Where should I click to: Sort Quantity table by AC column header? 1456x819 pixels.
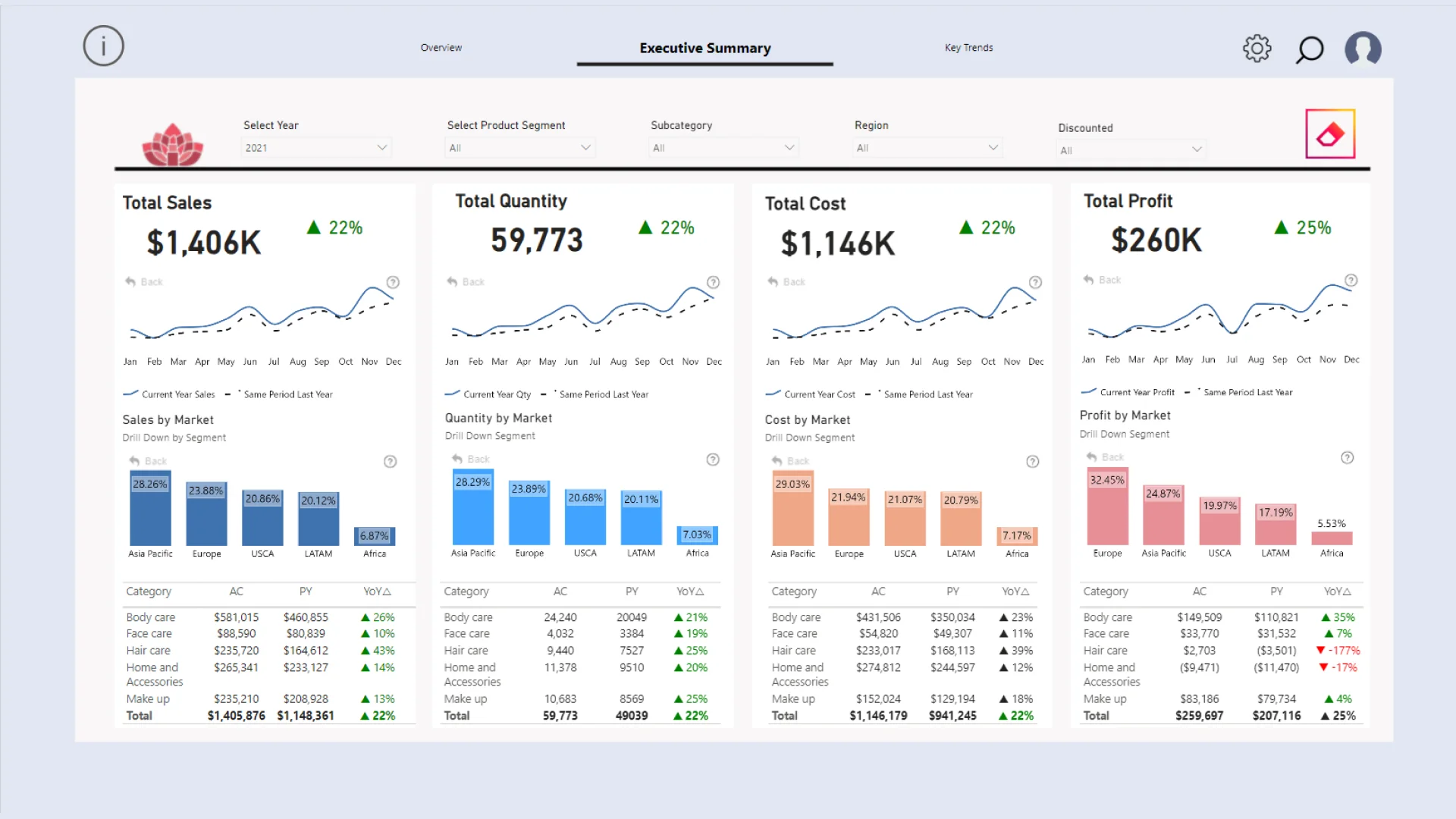560,591
